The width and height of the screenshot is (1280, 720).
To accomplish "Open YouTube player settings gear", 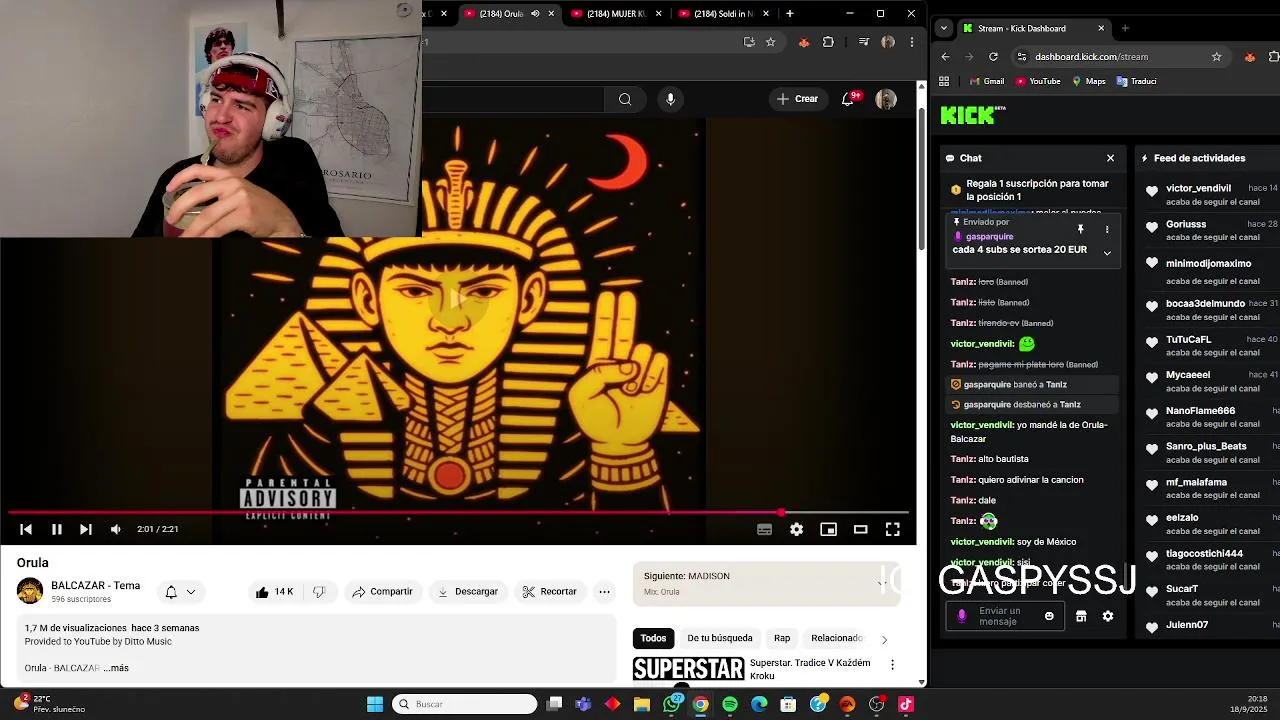I will pos(796,529).
